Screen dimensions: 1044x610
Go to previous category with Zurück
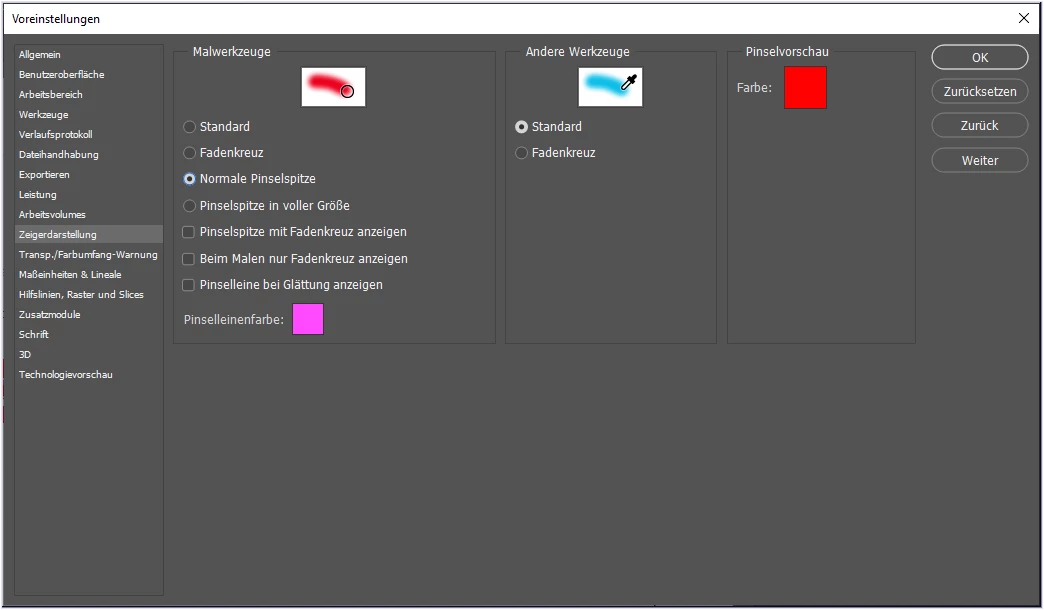click(979, 125)
